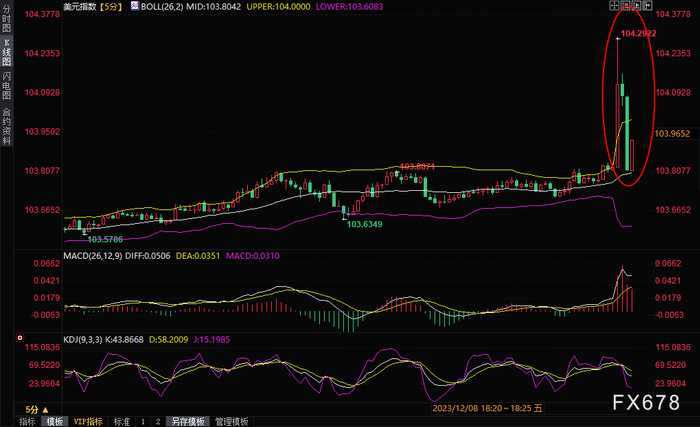Click the DEA:0.0351 value
Image resolution: width=700 pixels, height=427 pixels.
(198, 256)
